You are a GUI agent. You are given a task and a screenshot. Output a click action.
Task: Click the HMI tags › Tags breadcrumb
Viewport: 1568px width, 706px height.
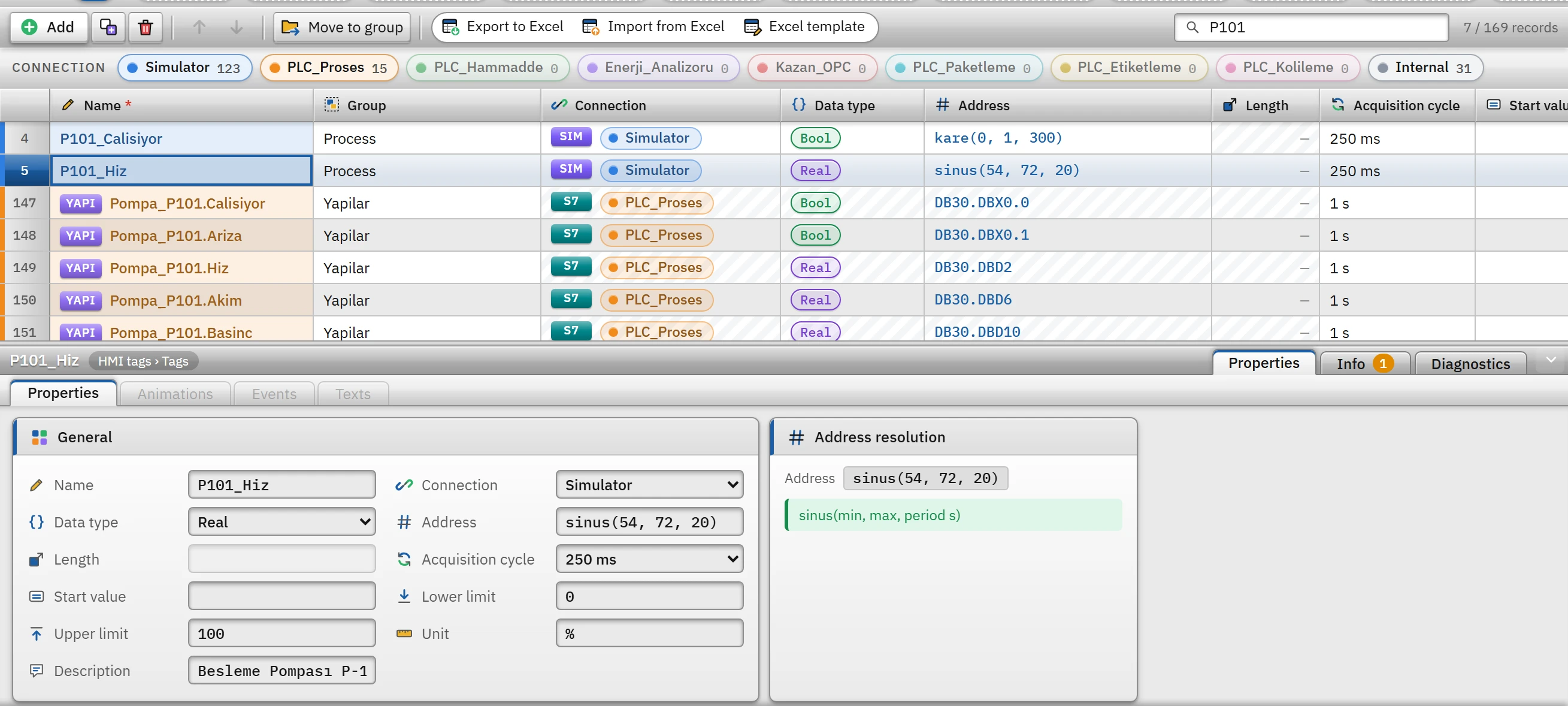coord(144,361)
